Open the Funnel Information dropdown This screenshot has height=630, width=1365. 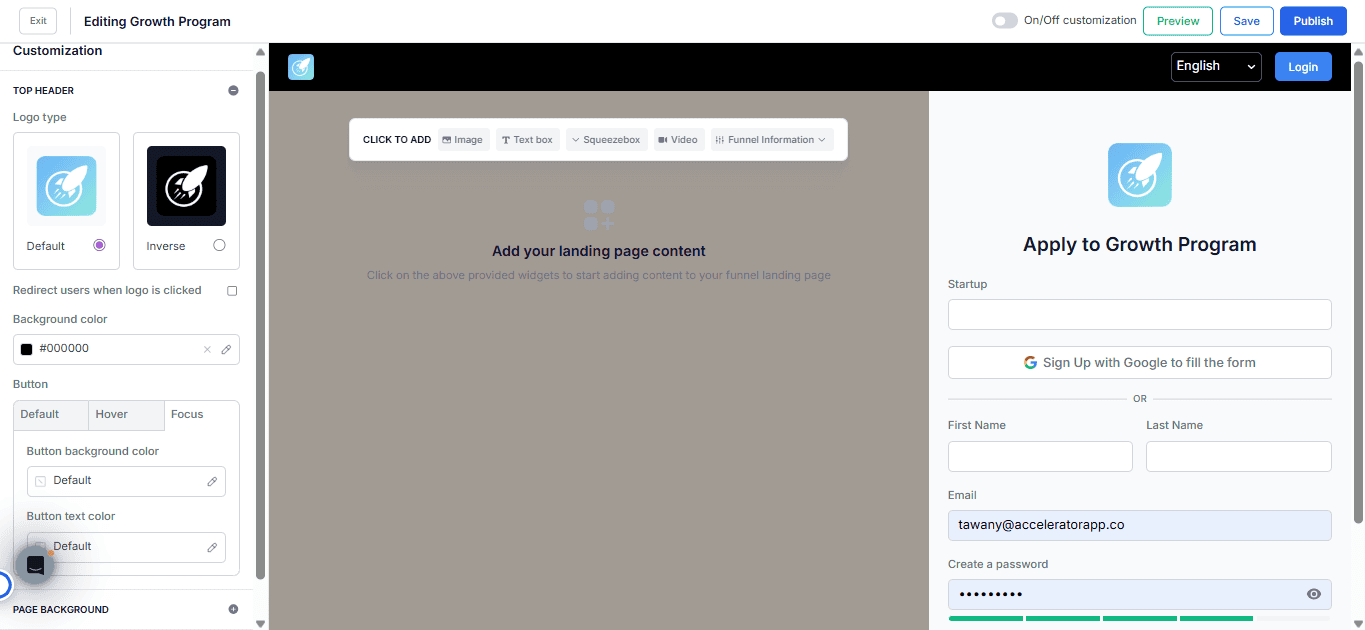coord(772,140)
